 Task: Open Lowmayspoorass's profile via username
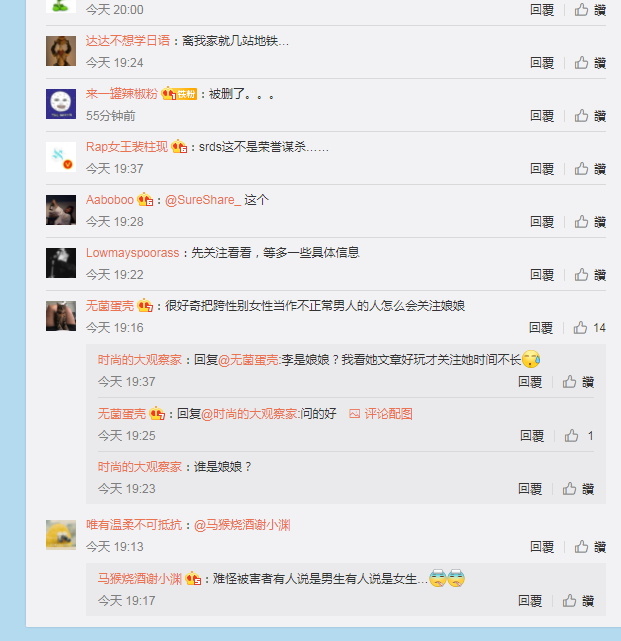coord(132,253)
